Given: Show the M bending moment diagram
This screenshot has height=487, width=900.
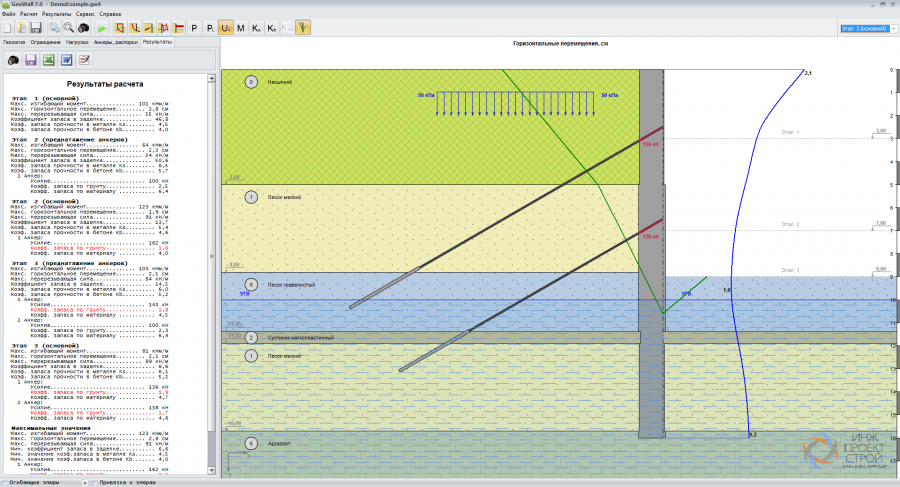Looking at the screenshot, I should [240, 28].
